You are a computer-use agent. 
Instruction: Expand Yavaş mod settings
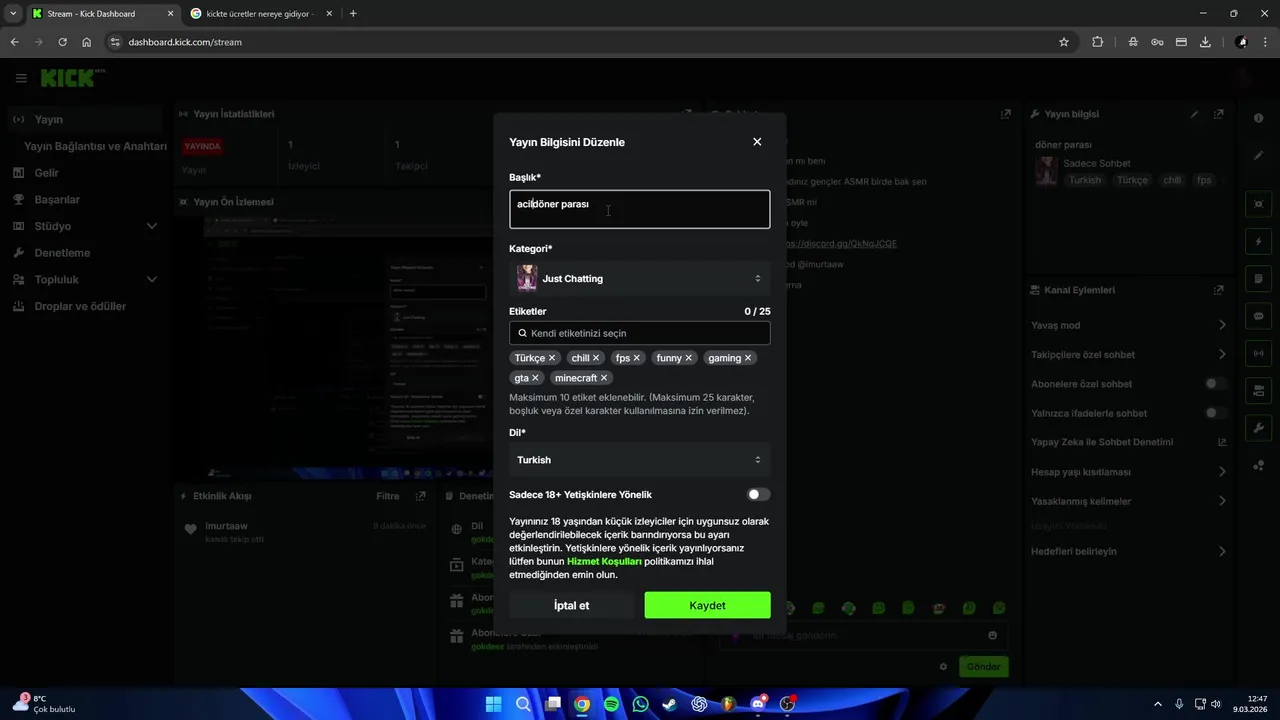[1129, 325]
